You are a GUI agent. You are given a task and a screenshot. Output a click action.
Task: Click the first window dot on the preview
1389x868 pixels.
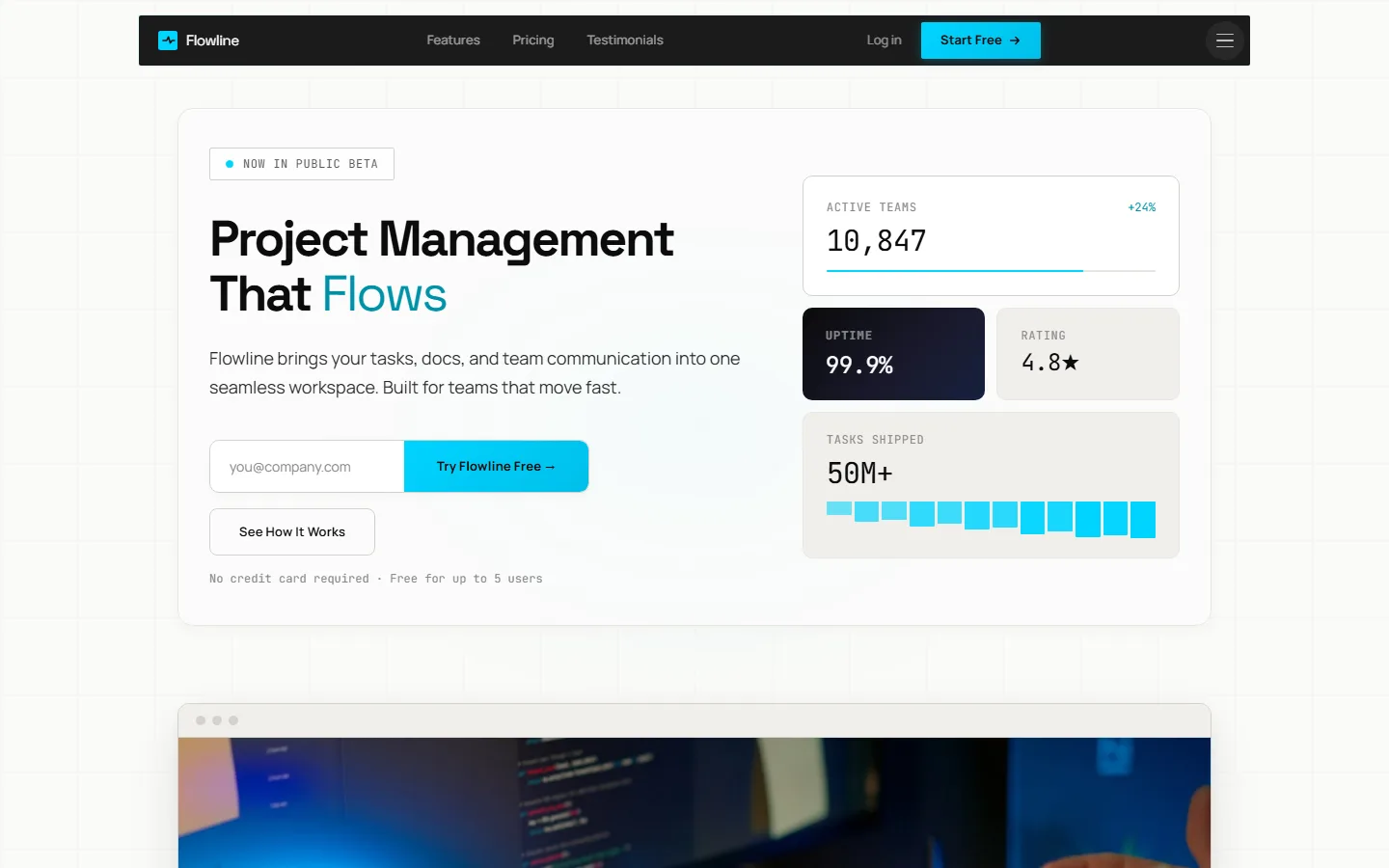tap(201, 719)
